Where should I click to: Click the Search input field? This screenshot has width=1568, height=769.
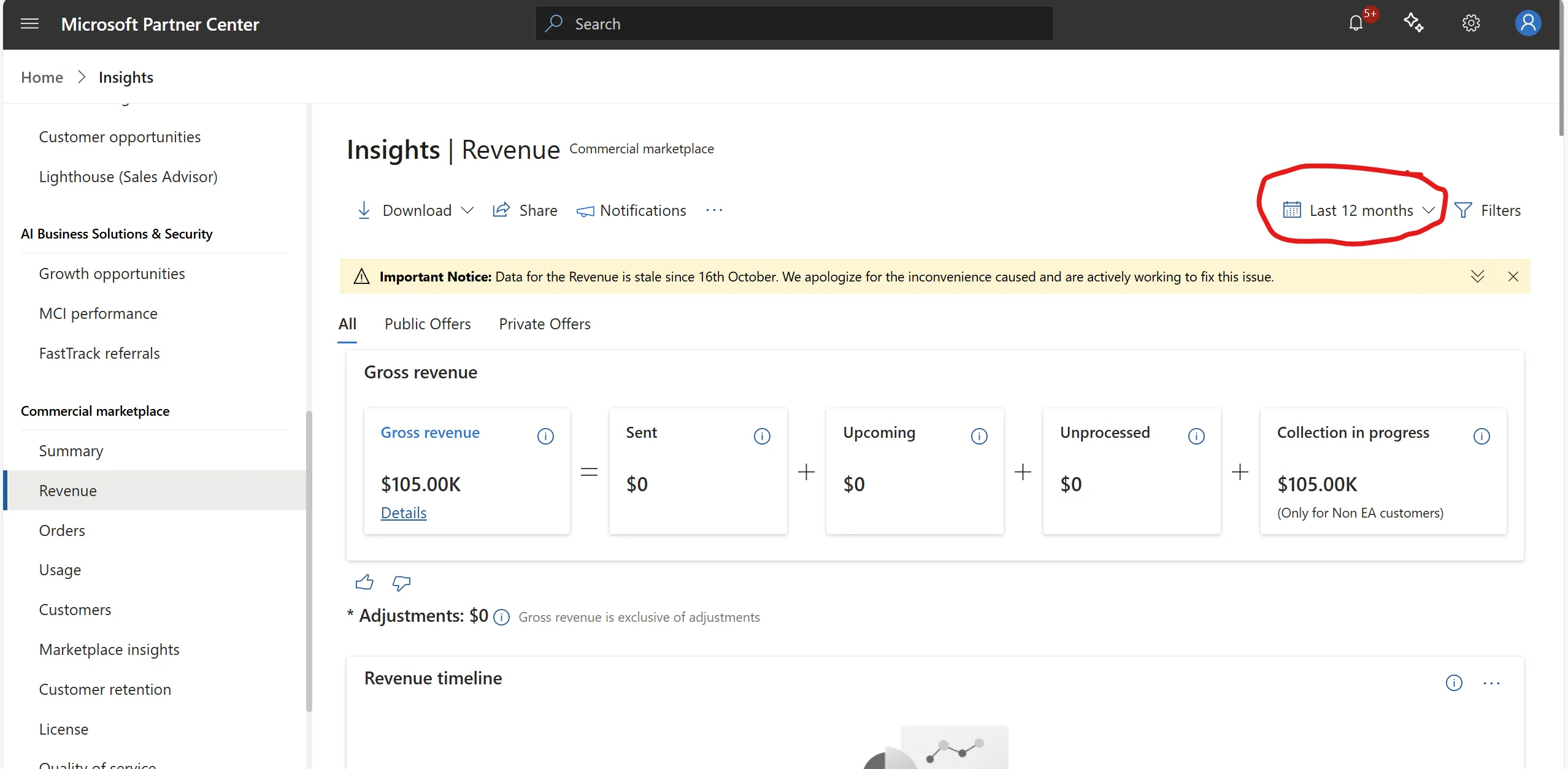click(x=794, y=24)
